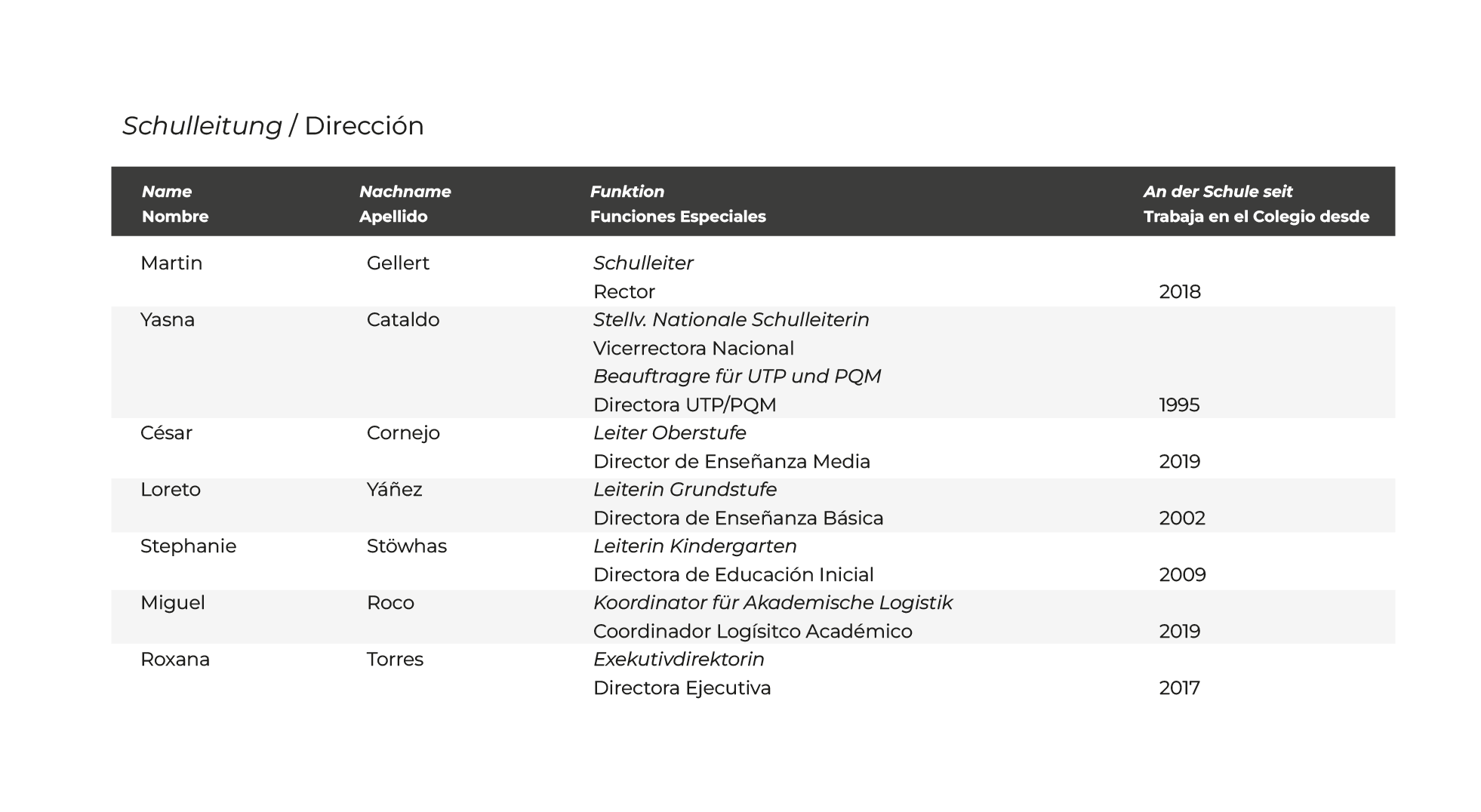
Task: Select the first name Loreto
Action: coord(171,490)
